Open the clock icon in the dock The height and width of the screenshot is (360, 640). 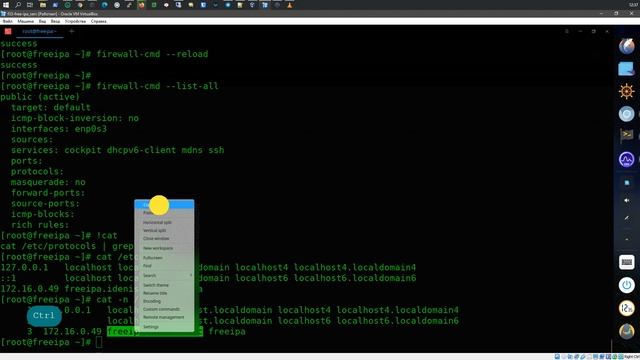pyautogui.click(x=627, y=308)
